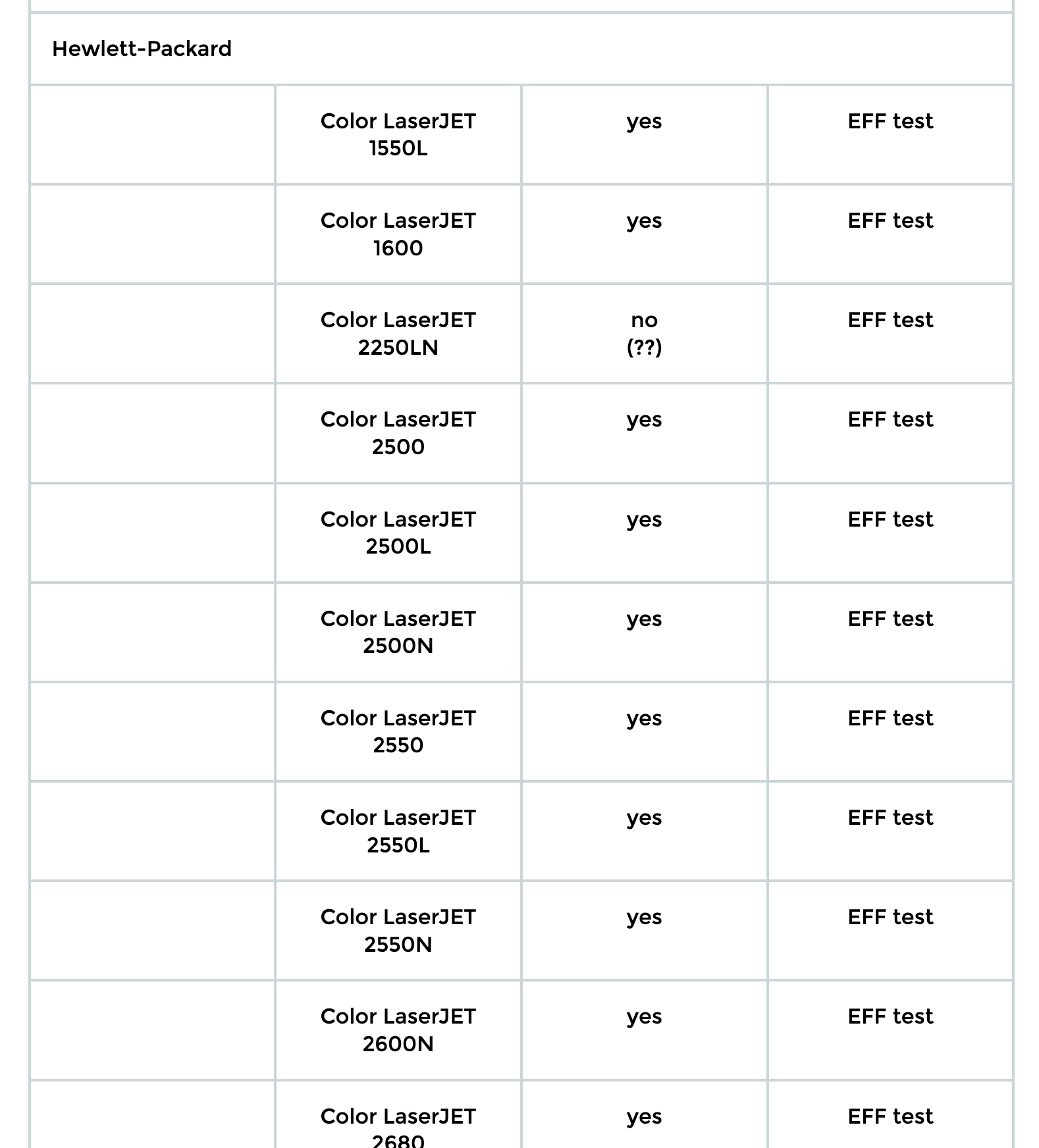Click 'yes' in the 2600N row

click(x=644, y=1017)
